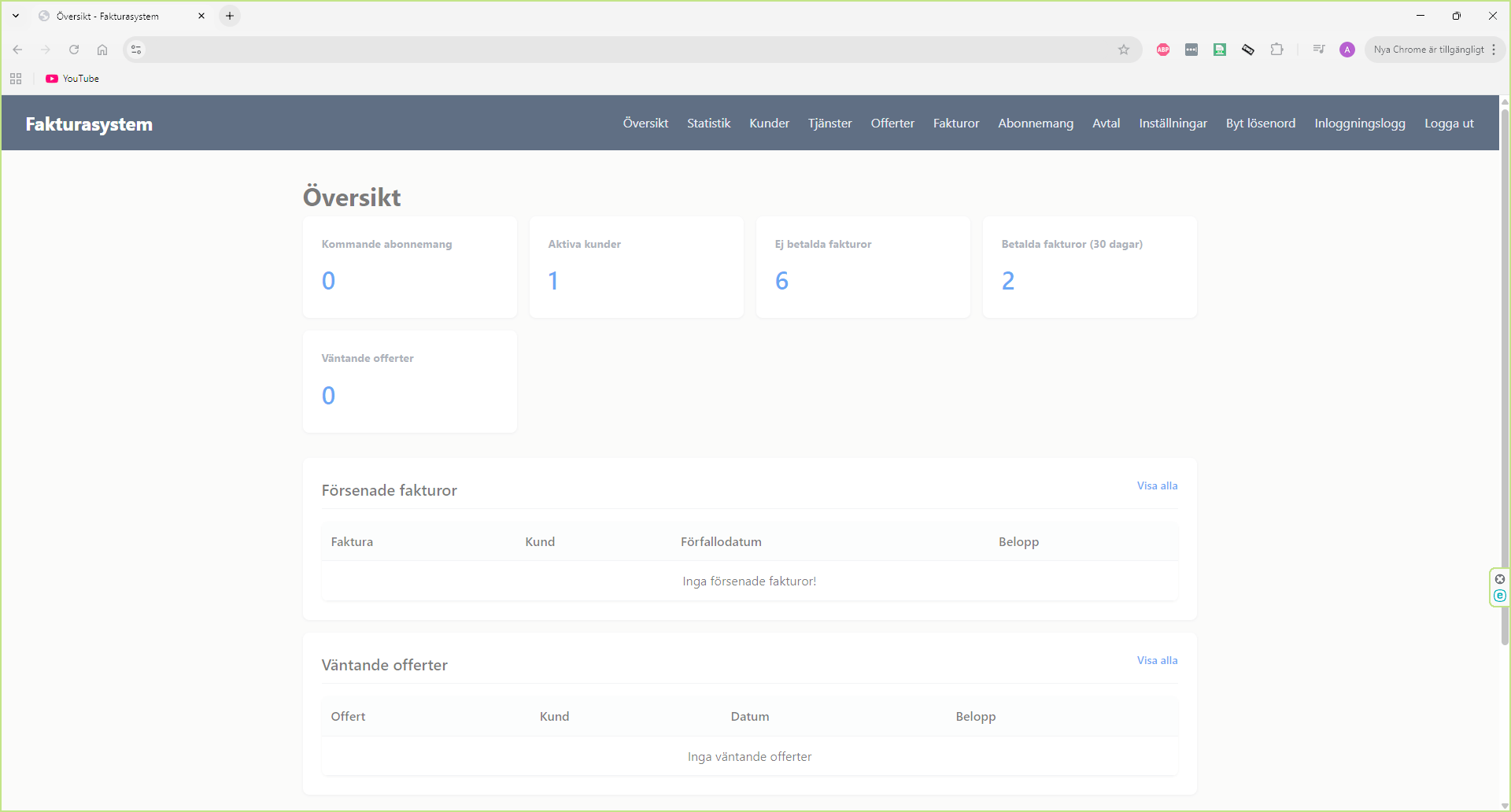1511x812 pixels.
Task: Click Visa alla for Försenade fakturor
Action: pos(1157,485)
